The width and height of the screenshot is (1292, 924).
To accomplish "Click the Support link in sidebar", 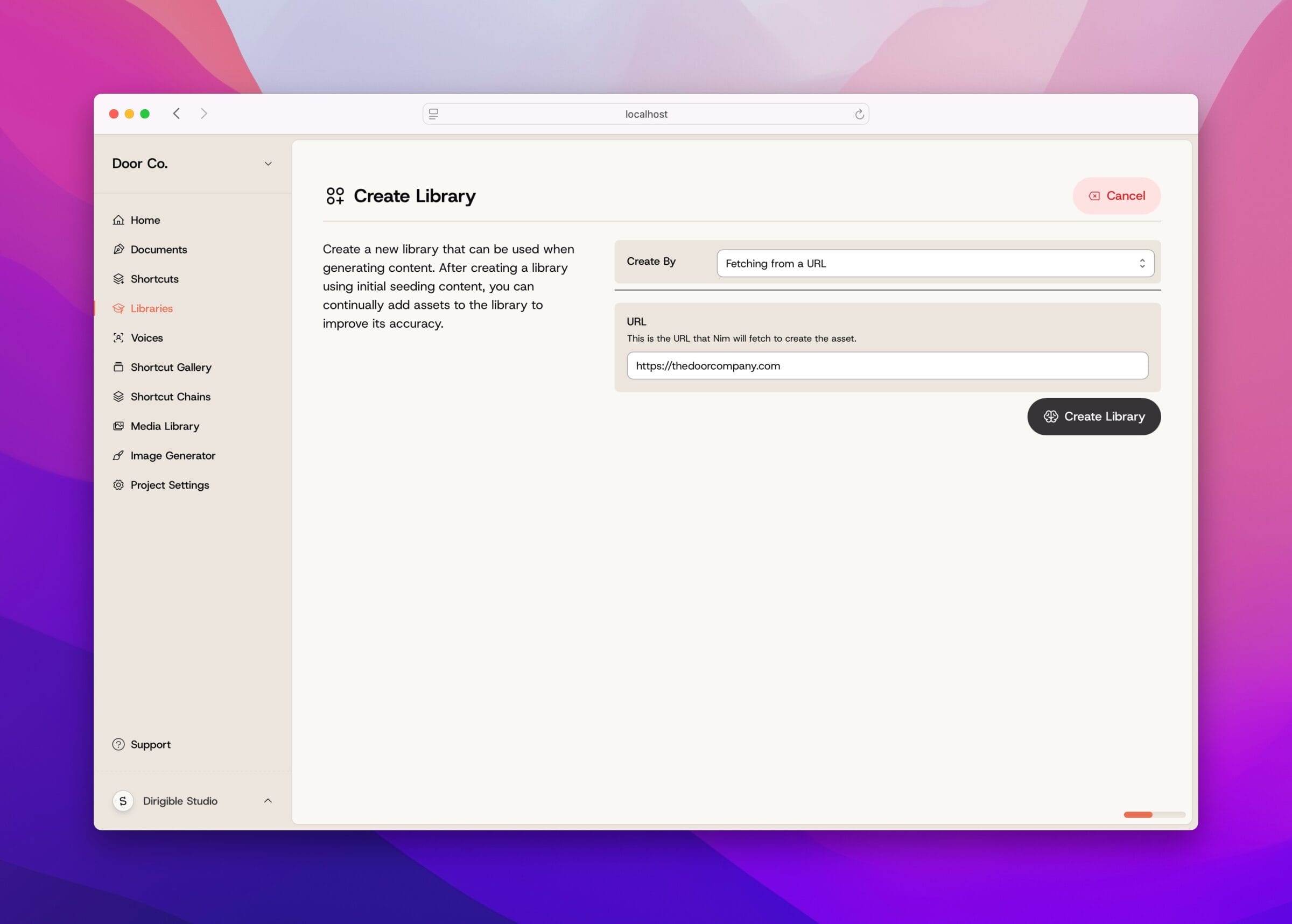I will 150,744.
